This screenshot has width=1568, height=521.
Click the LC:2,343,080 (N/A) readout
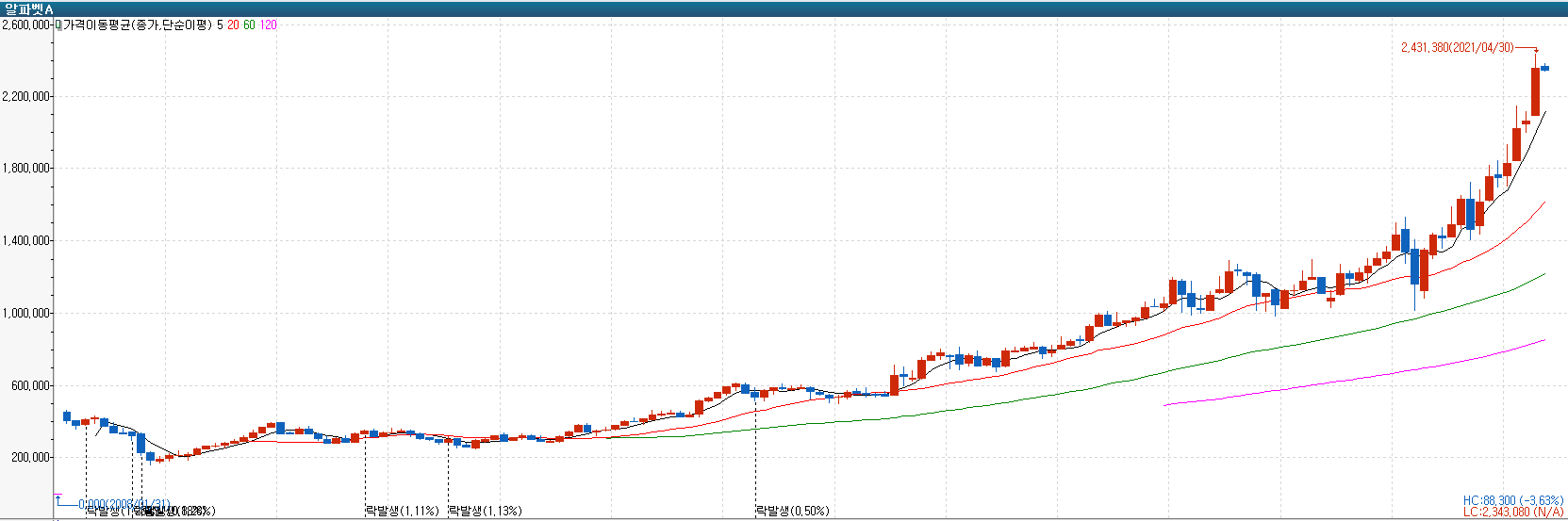1512,512
